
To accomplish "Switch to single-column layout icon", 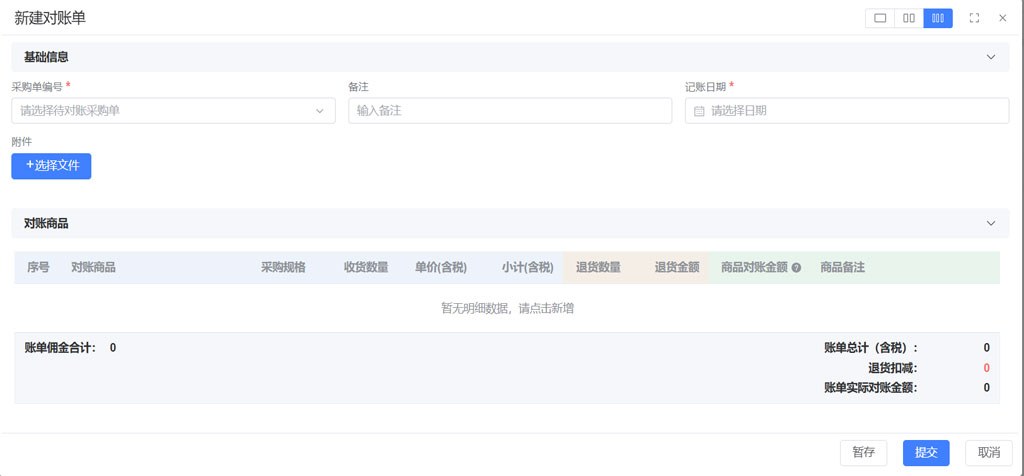I will (x=880, y=18).
